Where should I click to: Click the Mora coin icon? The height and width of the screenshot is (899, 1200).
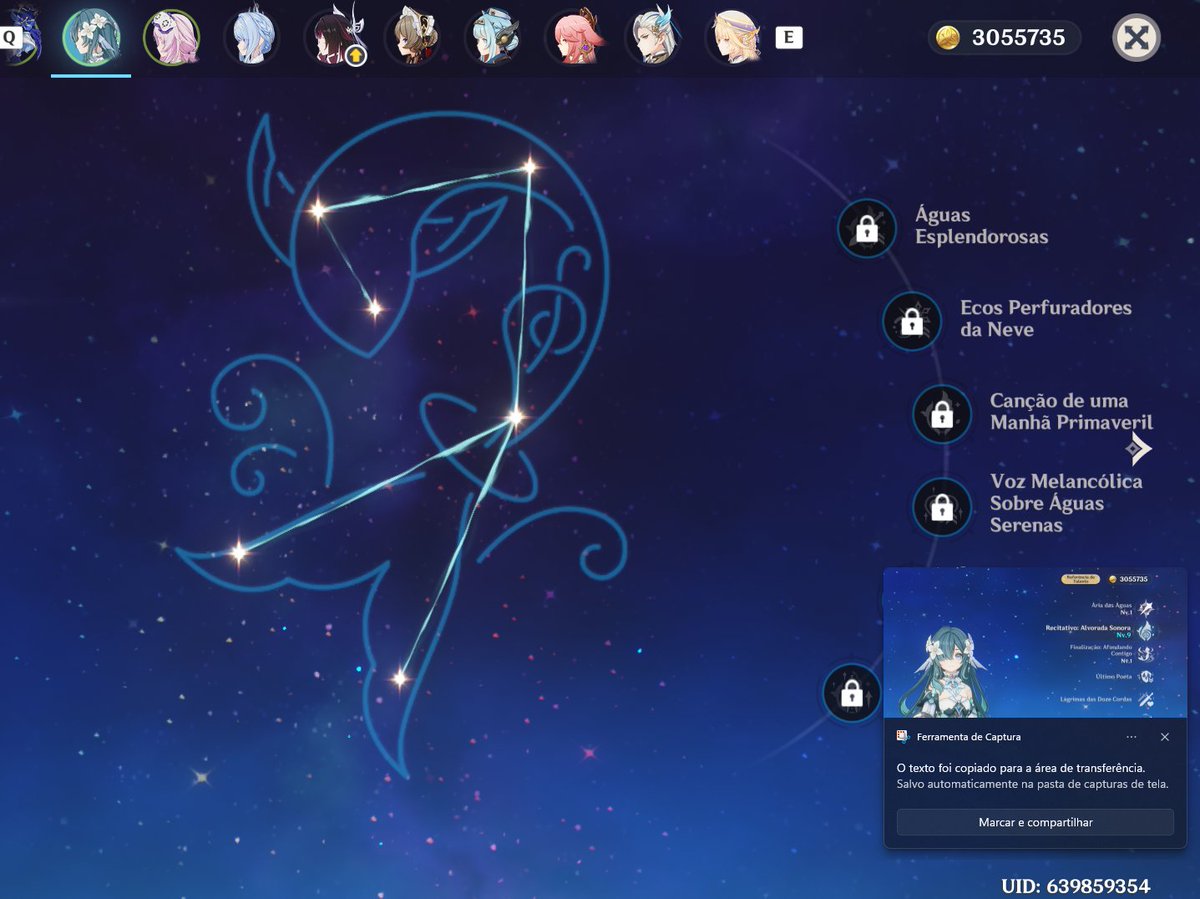pos(947,39)
